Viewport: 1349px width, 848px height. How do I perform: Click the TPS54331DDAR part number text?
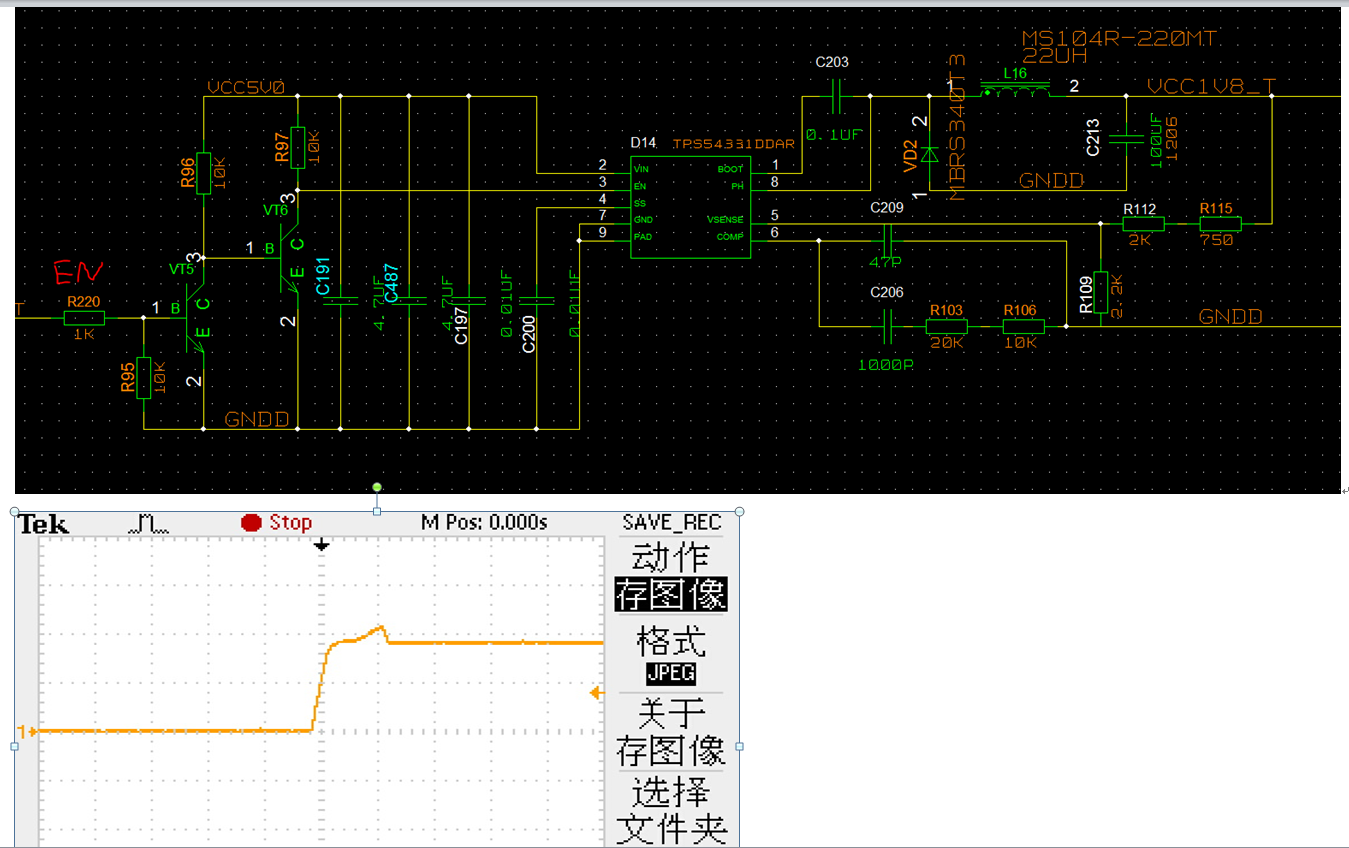pyautogui.click(x=734, y=144)
